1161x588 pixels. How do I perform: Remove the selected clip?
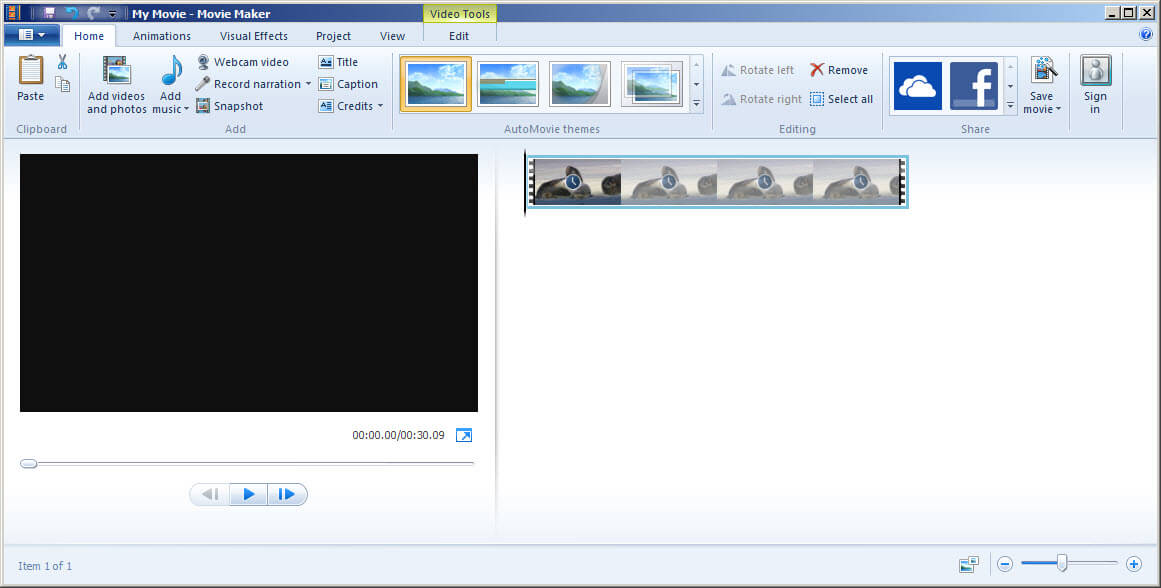[838, 70]
